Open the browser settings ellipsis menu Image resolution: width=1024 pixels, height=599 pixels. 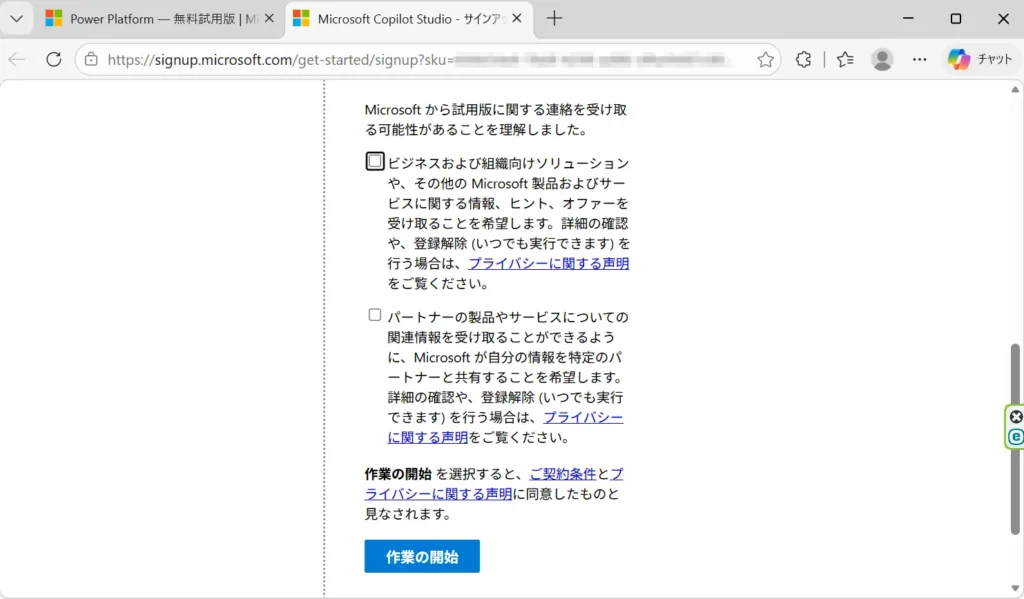tap(920, 60)
